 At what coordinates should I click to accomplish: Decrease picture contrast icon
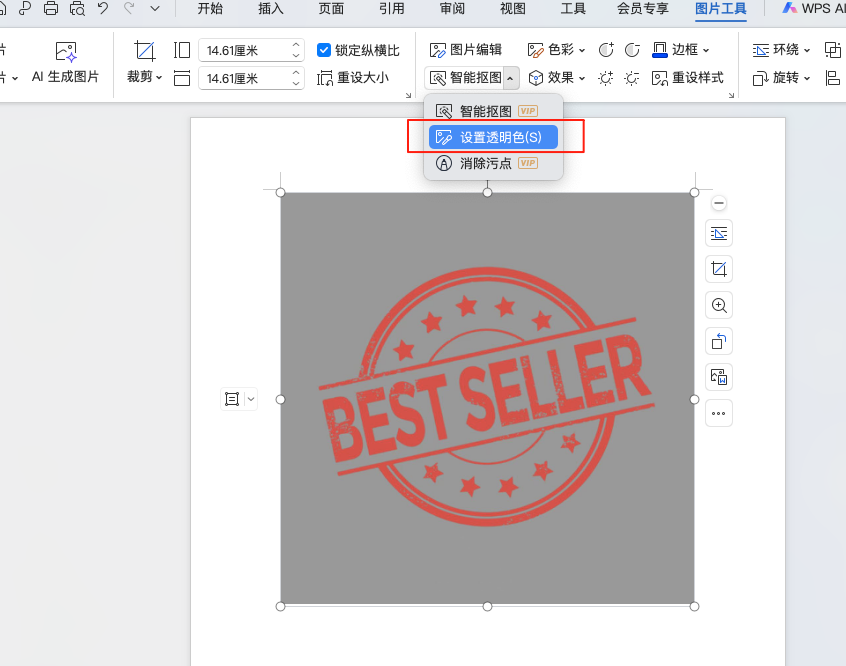click(x=632, y=50)
